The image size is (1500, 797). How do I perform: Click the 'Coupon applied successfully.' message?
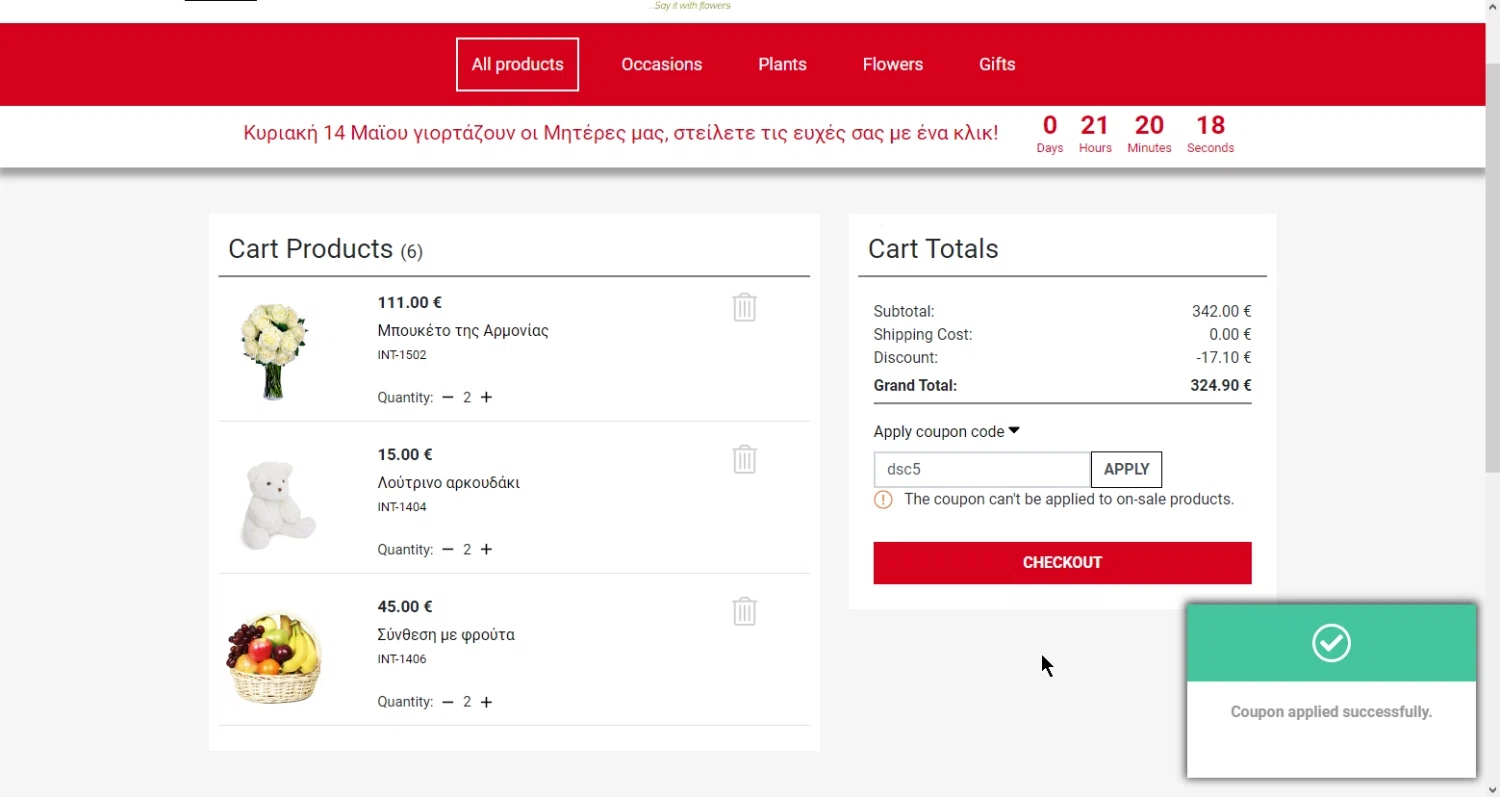pos(1331,712)
